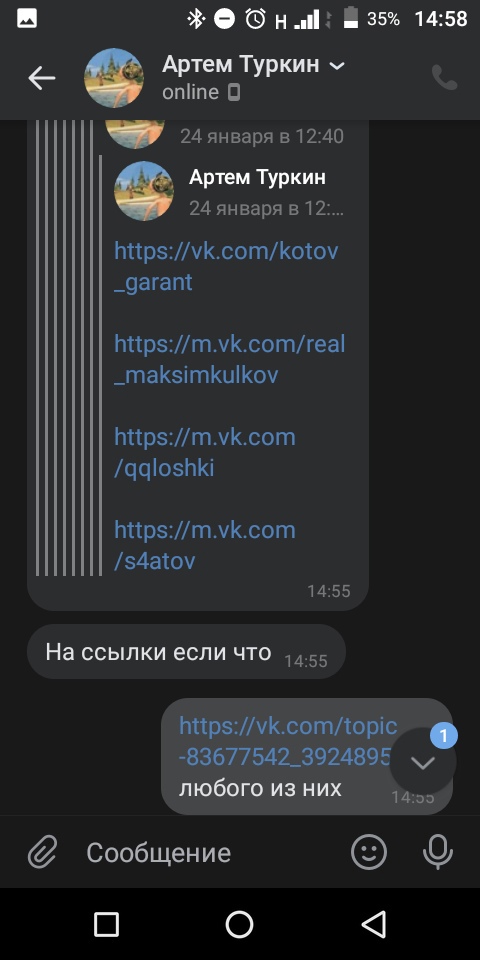This screenshot has height=960, width=480.
Task: Tap the forwarded message avatar thumbnail
Action: point(144,191)
